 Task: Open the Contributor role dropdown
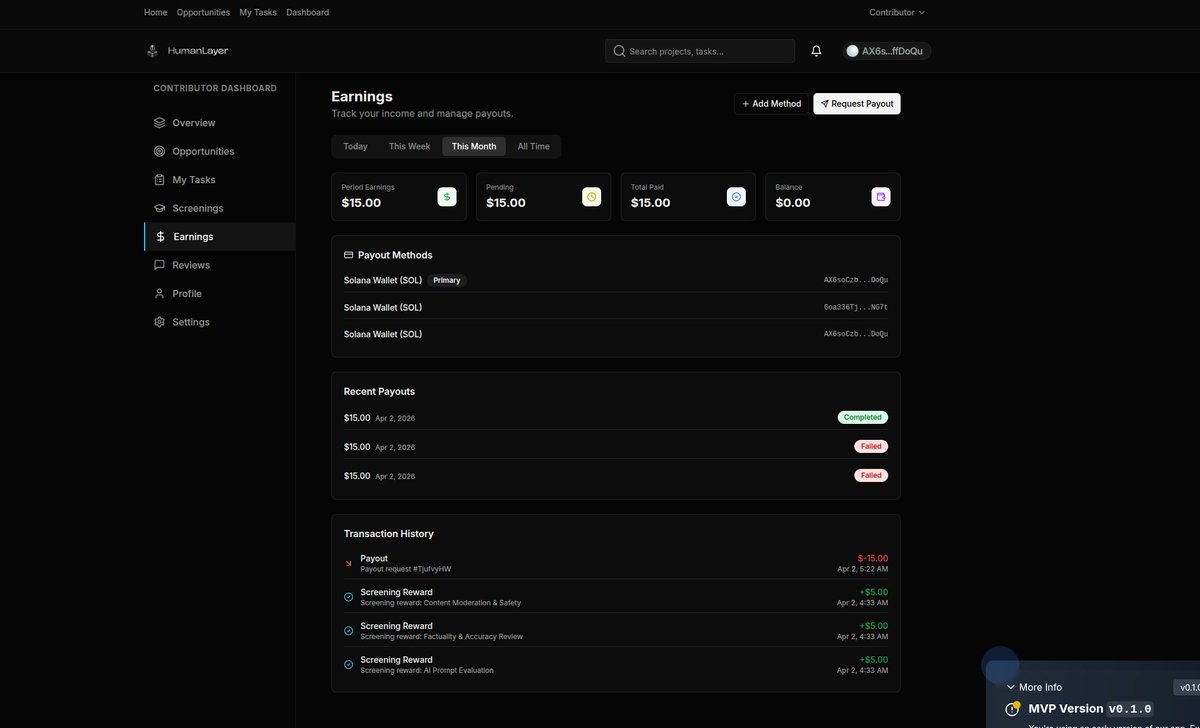tap(897, 12)
